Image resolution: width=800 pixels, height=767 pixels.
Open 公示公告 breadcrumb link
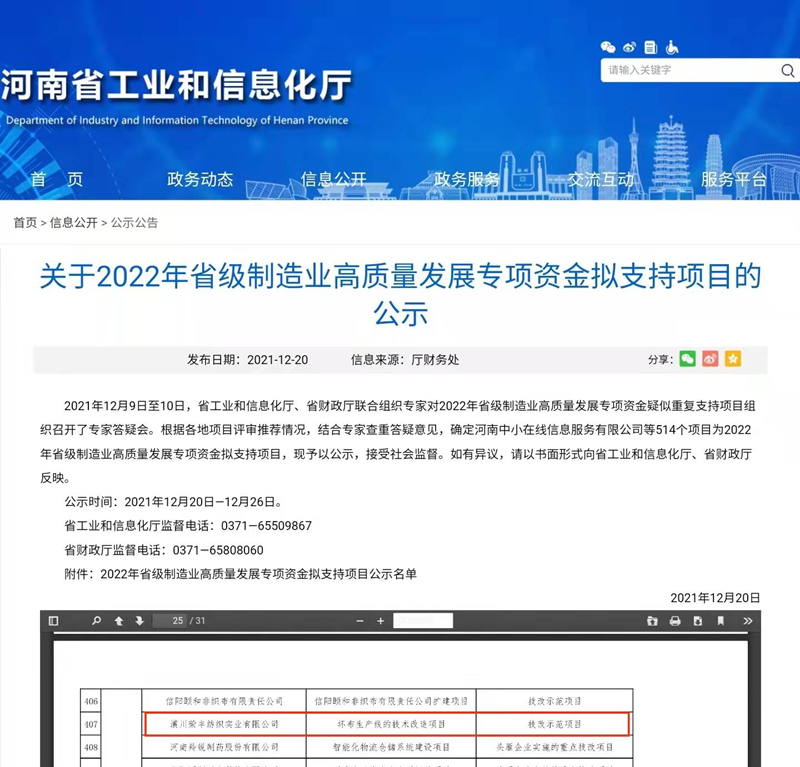(134, 223)
